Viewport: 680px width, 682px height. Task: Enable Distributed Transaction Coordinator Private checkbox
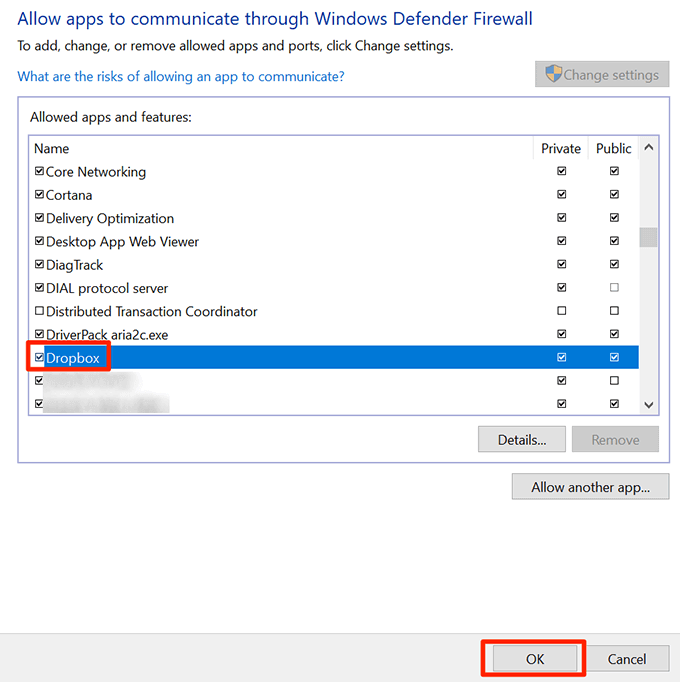562,311
